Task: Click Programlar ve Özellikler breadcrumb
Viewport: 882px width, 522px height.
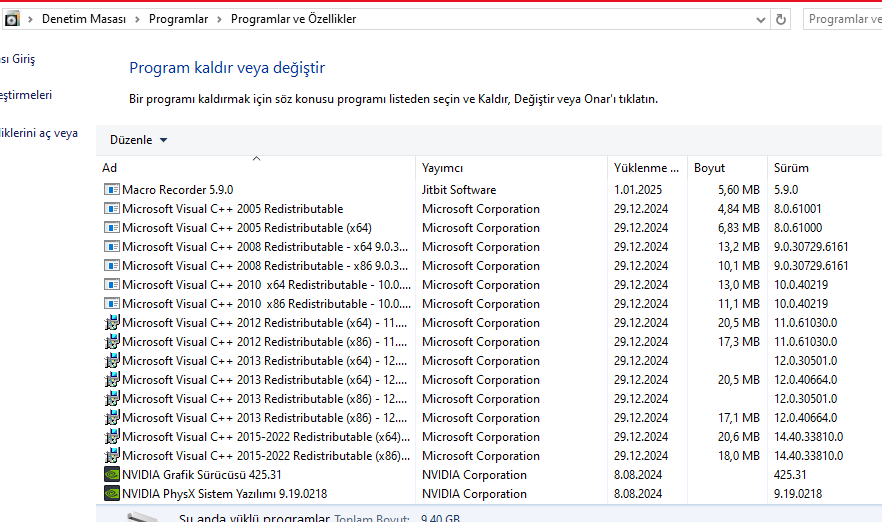Action: pyautogui.click(x=294, y=19)
